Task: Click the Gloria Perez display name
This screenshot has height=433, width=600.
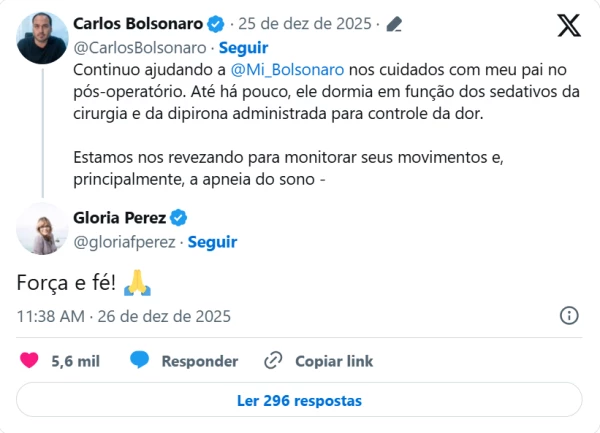Action: click(x=120, y=218)
